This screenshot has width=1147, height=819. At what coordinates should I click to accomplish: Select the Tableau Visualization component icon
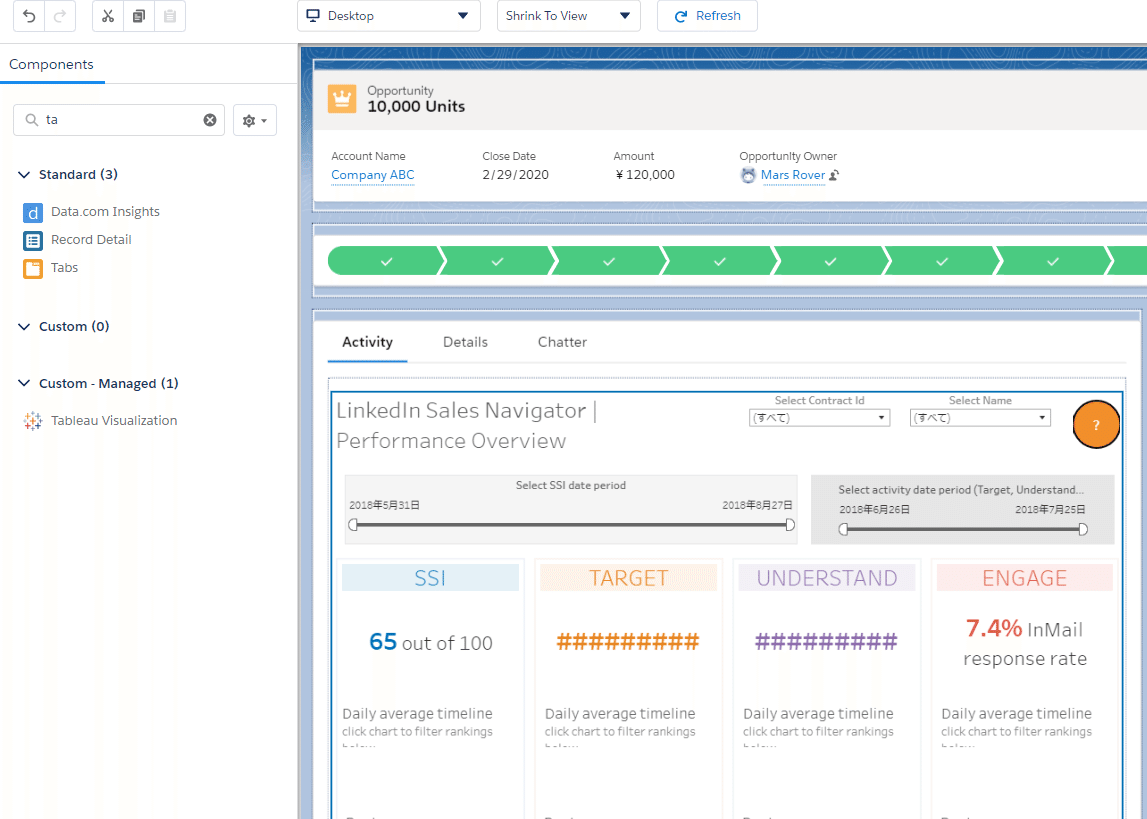pyautogui.click(x=33, y=420)
